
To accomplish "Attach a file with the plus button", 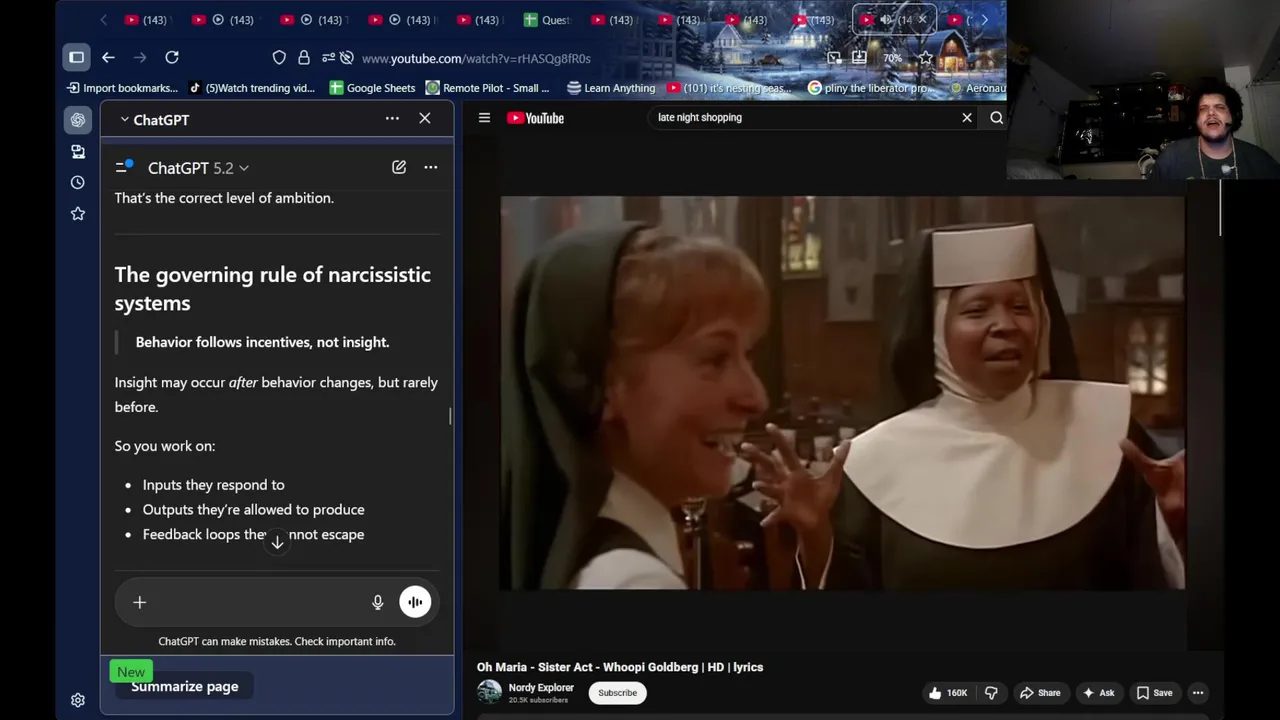I will pos(139,602).
